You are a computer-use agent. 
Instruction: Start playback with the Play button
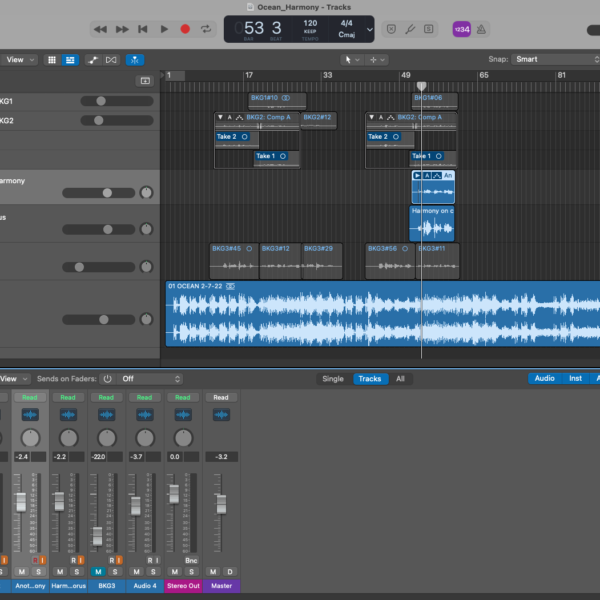pos(164,29)
